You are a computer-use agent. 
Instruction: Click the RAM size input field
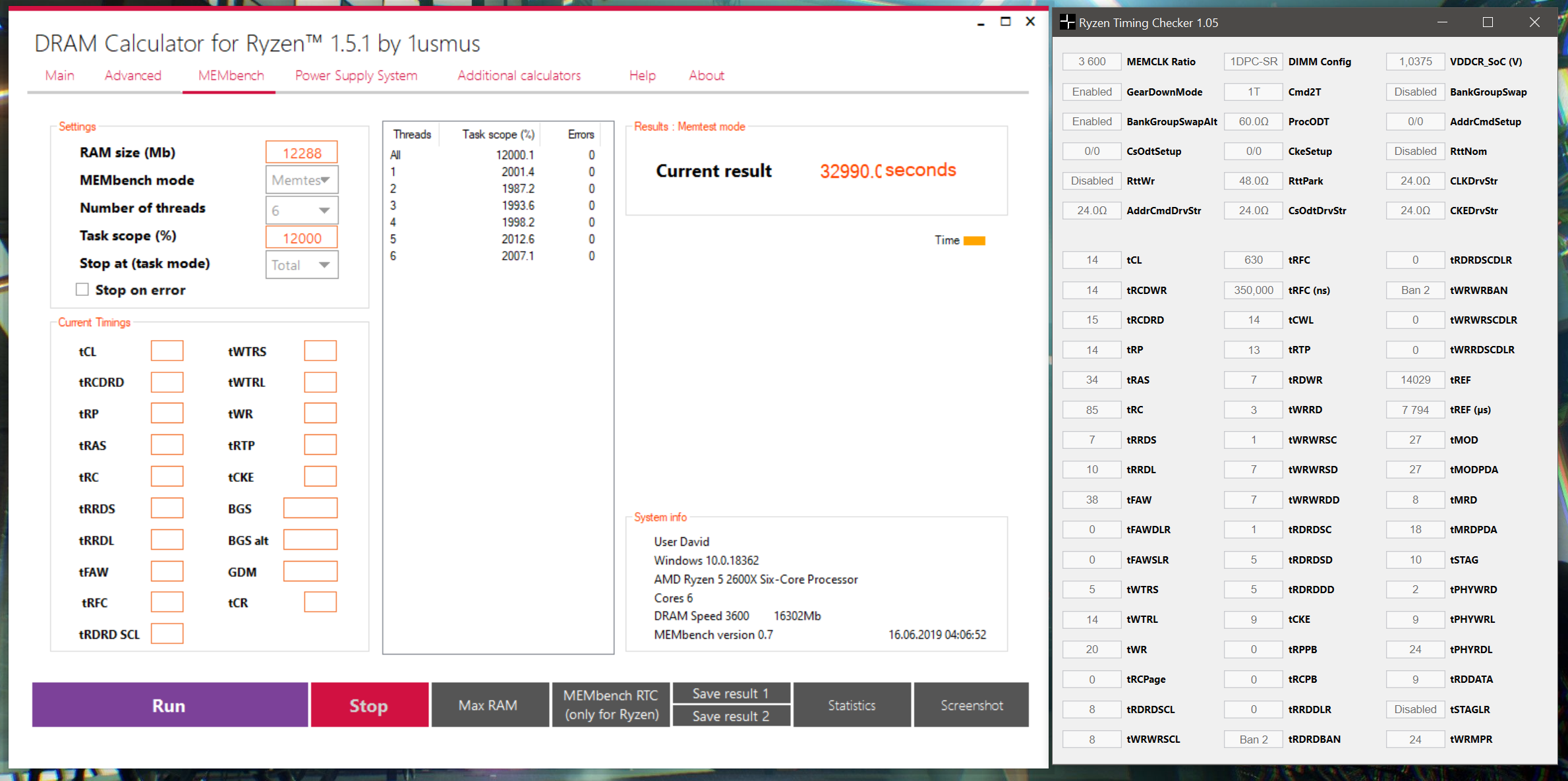[302, 153]
